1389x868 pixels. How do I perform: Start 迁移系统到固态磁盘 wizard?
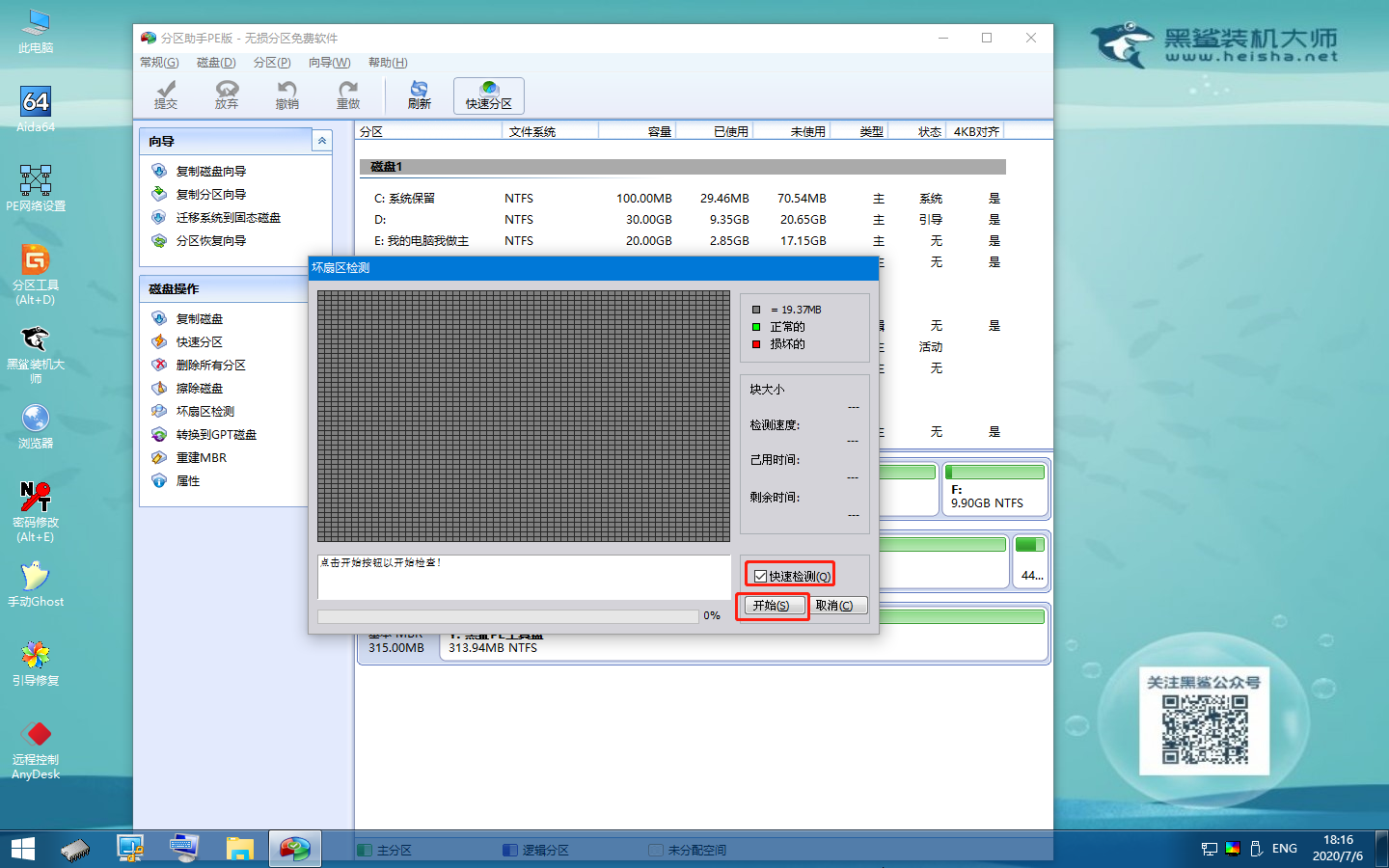[x=228, y=217]
